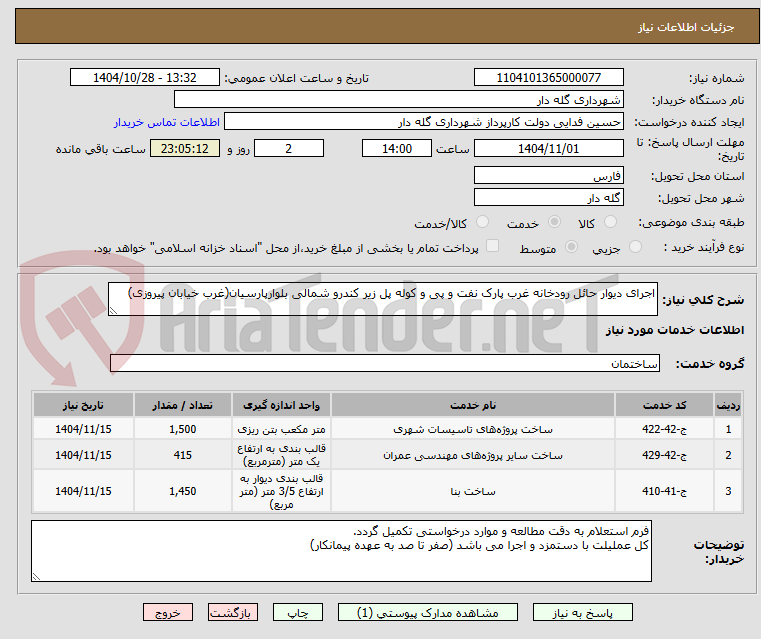Viewport: 761px width, 639px height.
Task: Open مشاهده مدارک پیوستی (1) button
Action: (x=428, y=612)
